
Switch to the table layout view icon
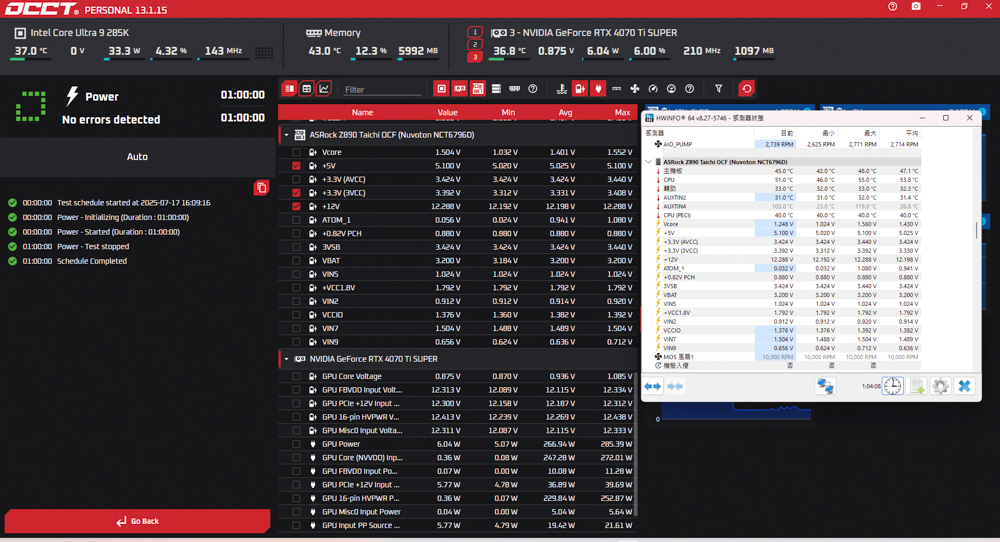[x=307, y=89]
